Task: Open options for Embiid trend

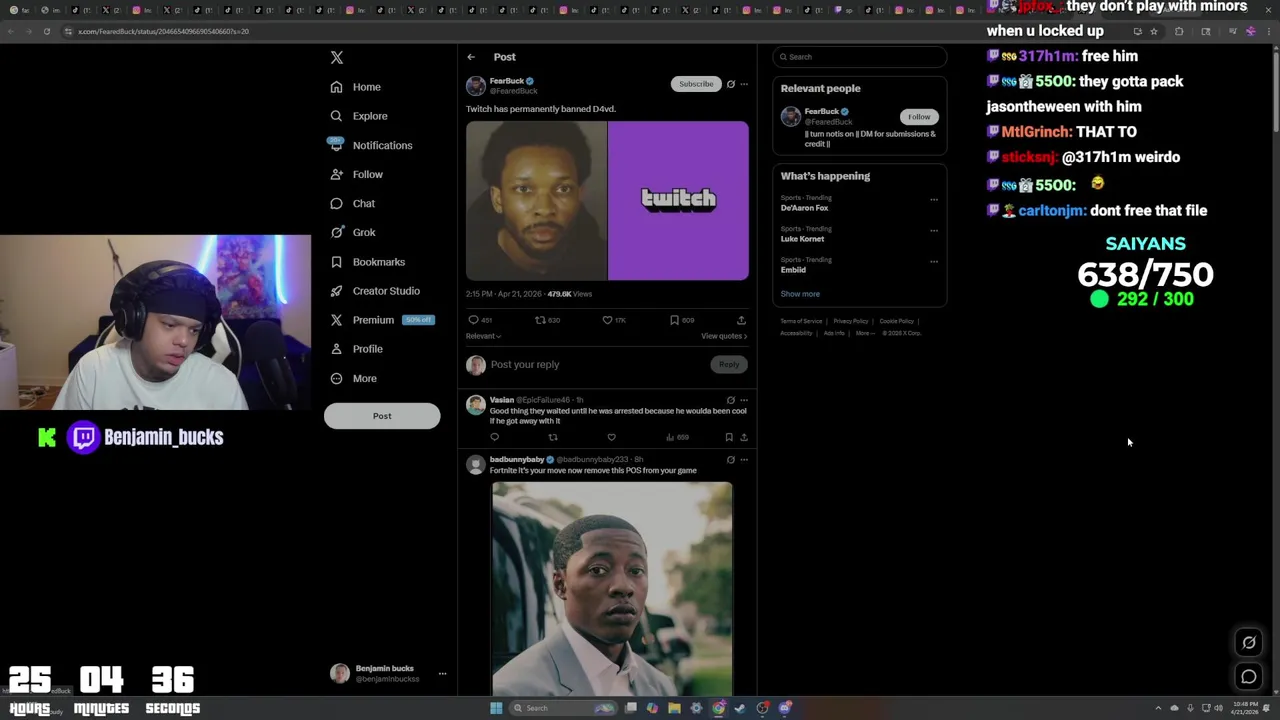Action: coord(934,261)
